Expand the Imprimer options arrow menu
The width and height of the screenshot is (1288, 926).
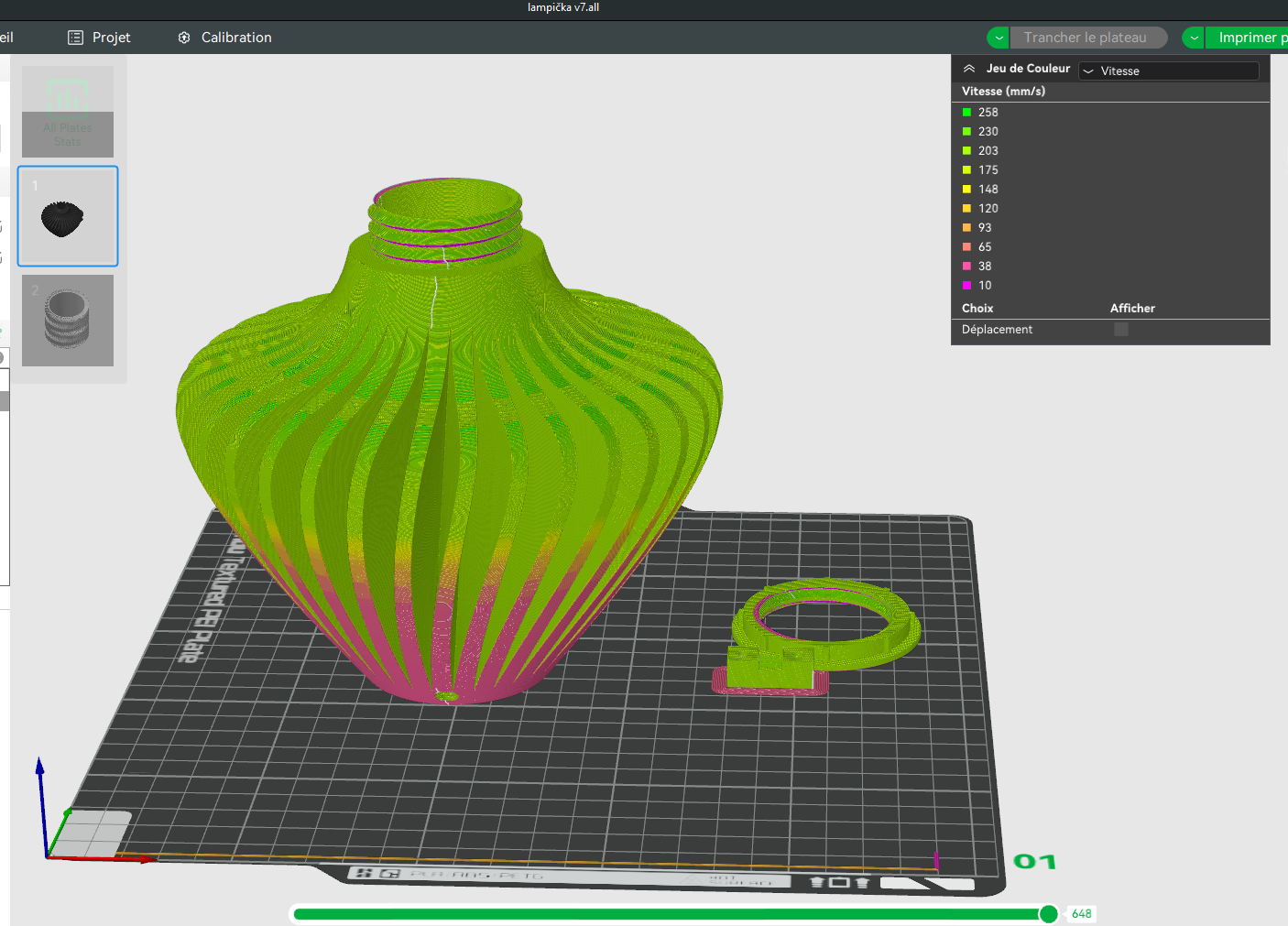[1194, 38]
